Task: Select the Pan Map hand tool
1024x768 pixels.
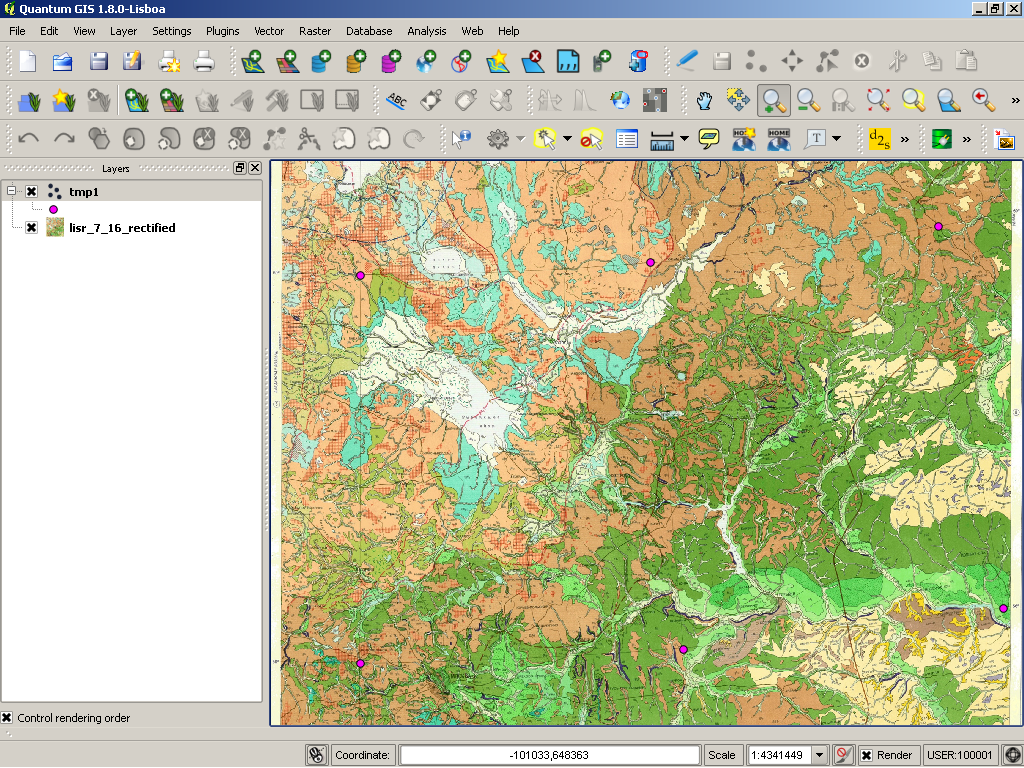Action: tap(704, 100)
